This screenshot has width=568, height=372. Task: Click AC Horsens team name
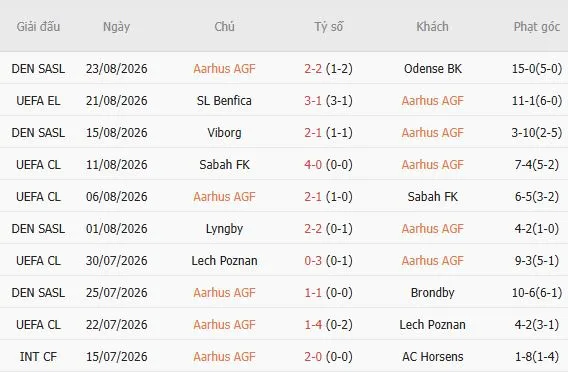point(433,357)
